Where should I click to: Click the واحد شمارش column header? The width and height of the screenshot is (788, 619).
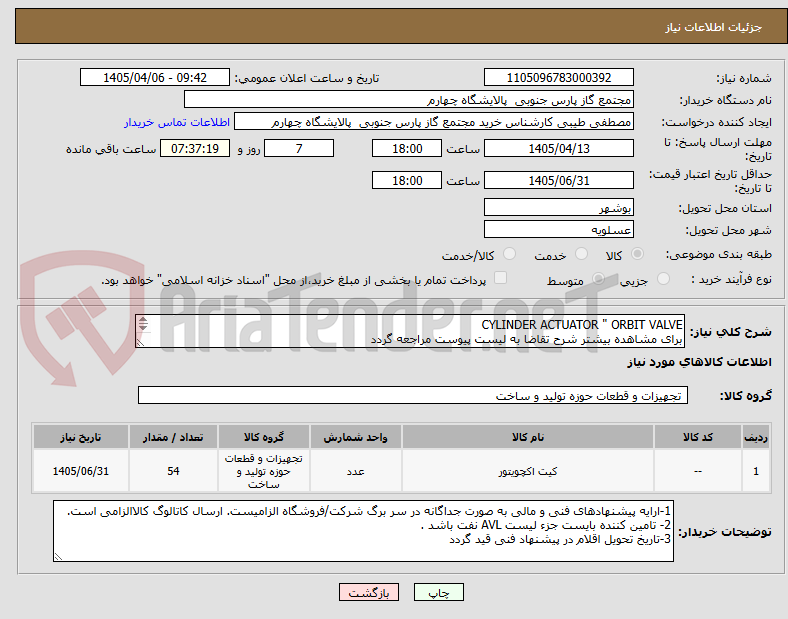pyautogui.click(x=356, y=437)
